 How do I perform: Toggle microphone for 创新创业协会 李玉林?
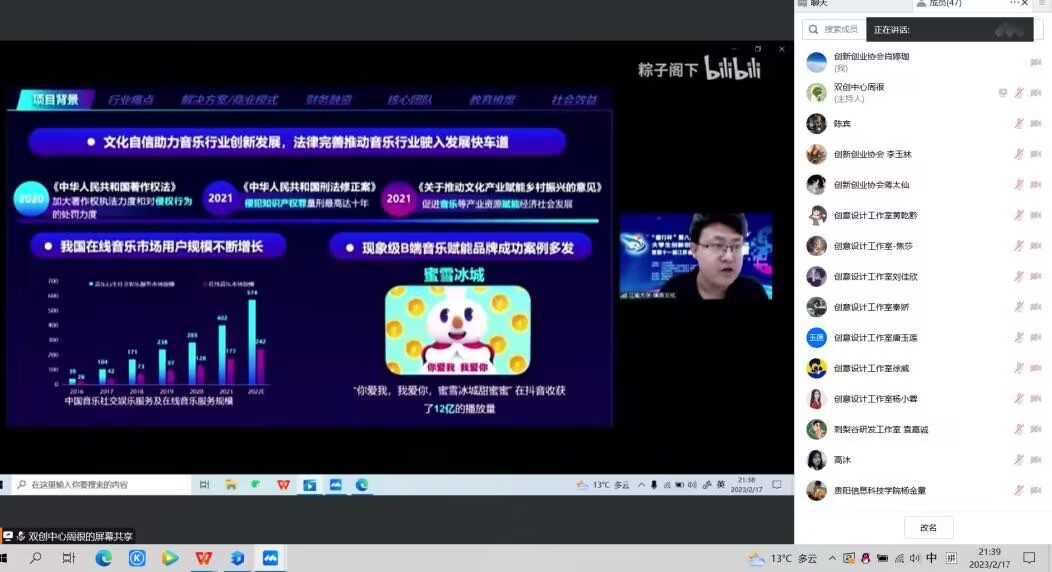point(1019,155)
